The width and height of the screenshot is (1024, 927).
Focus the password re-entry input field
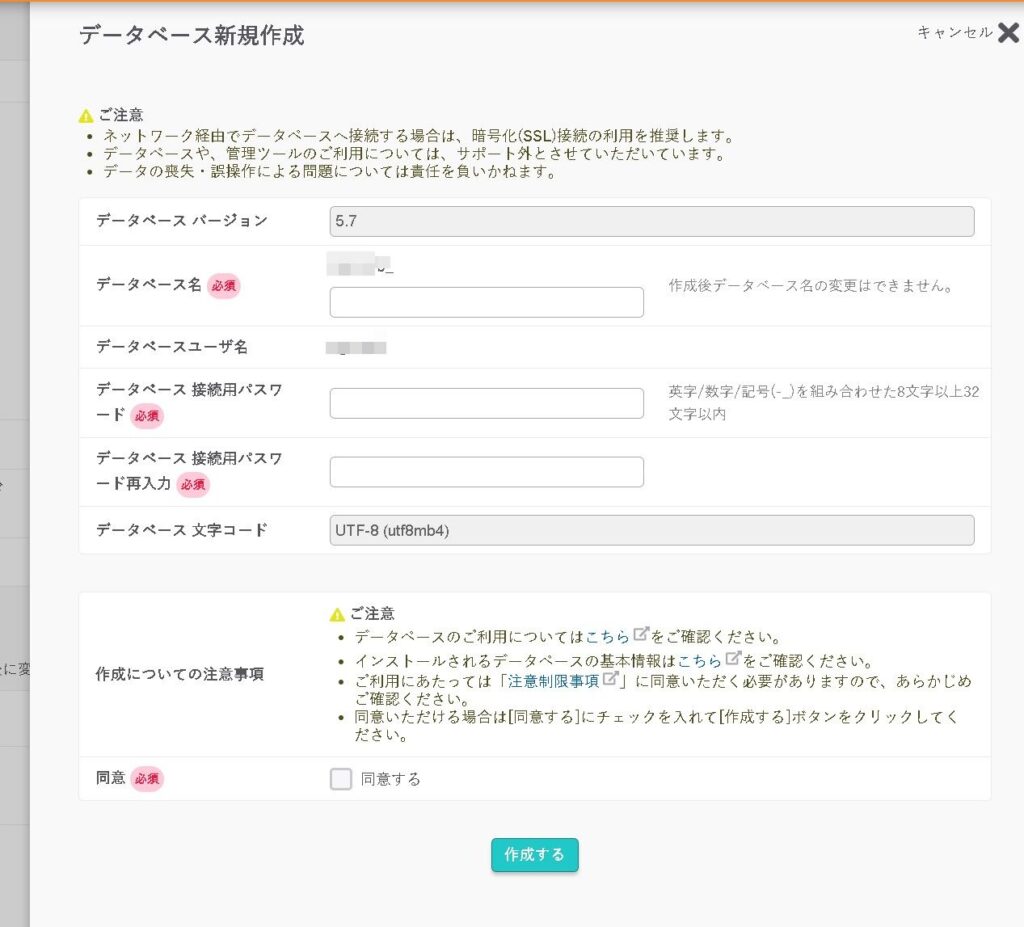click(486, 472)
